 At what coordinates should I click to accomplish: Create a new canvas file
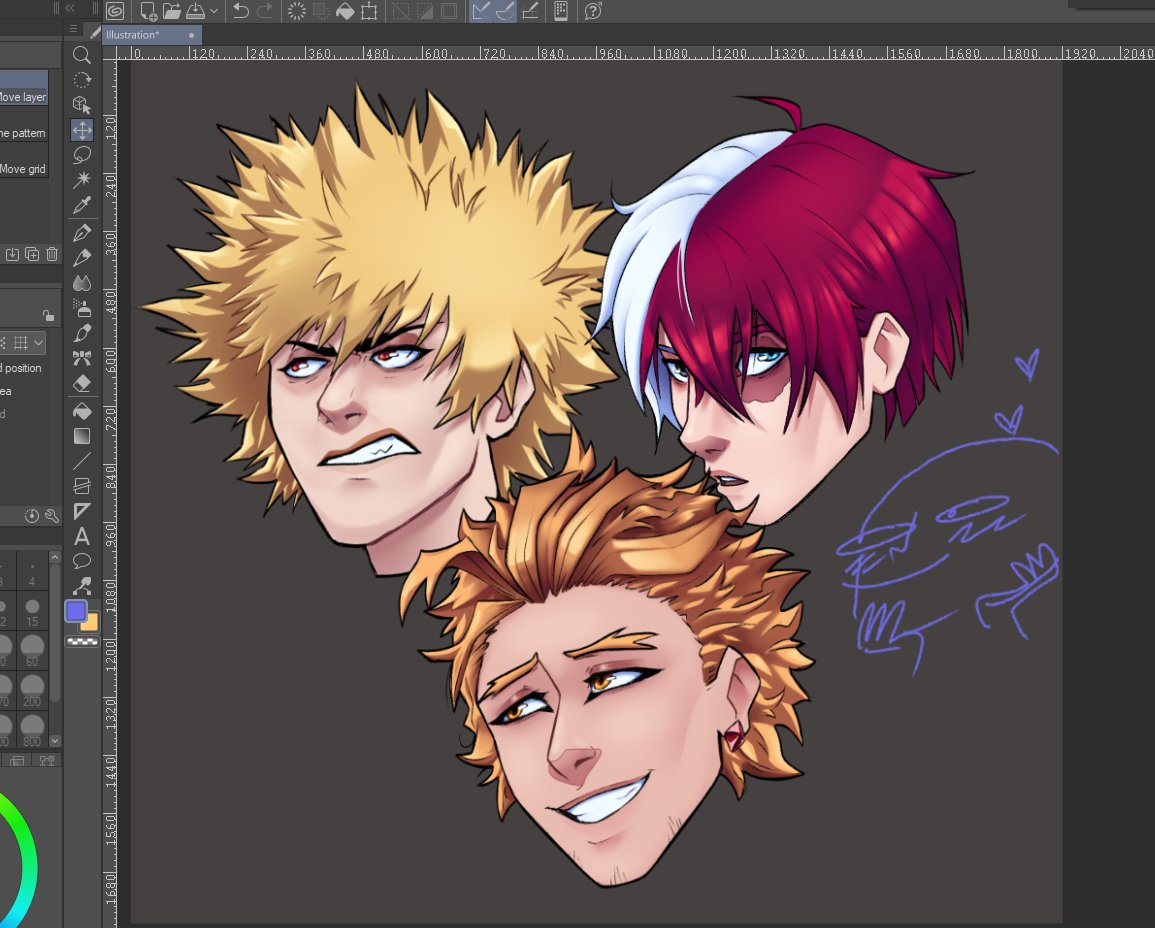tap(148, 11)
